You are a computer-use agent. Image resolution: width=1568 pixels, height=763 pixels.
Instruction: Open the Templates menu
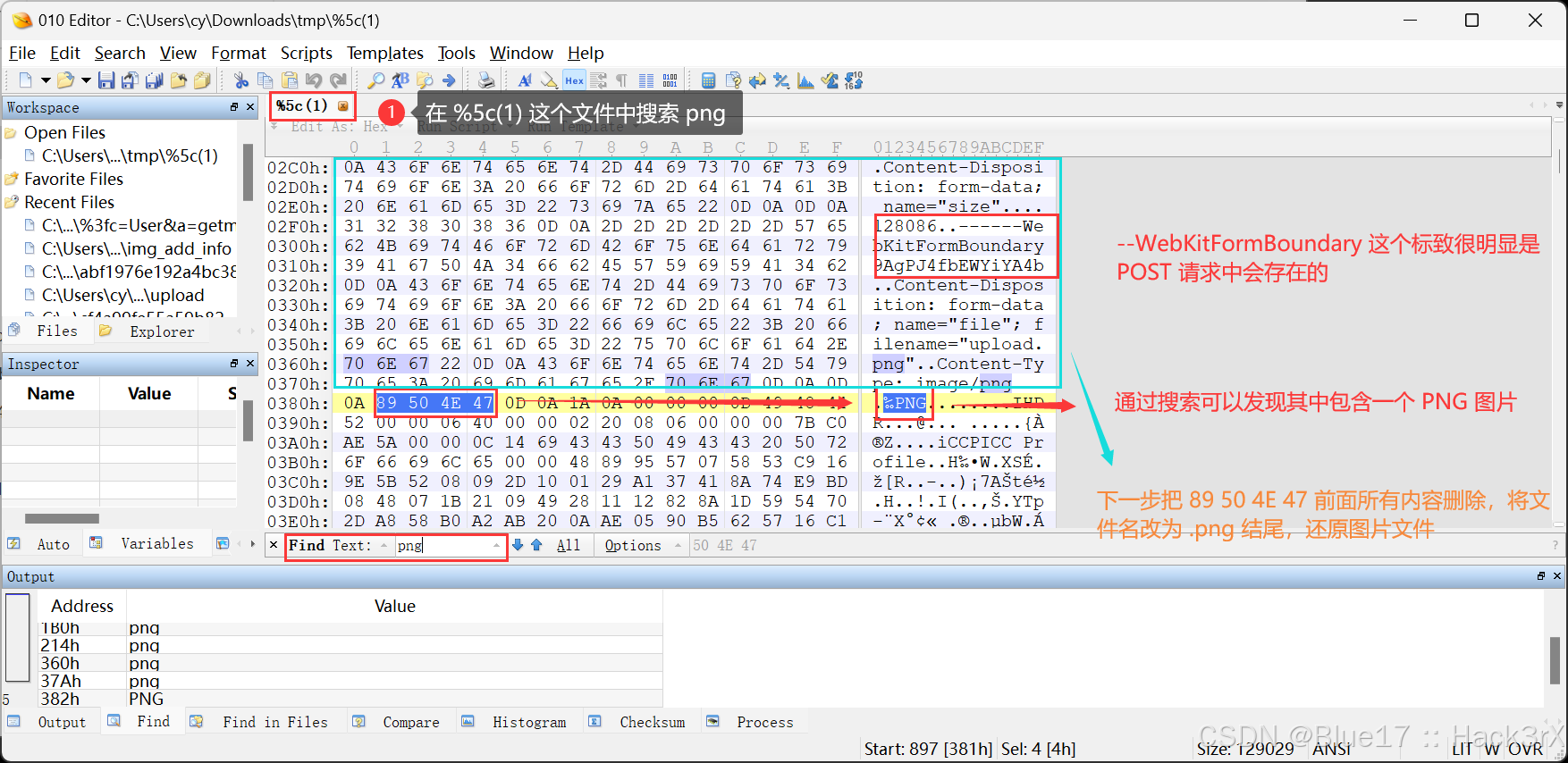(385, 53)
